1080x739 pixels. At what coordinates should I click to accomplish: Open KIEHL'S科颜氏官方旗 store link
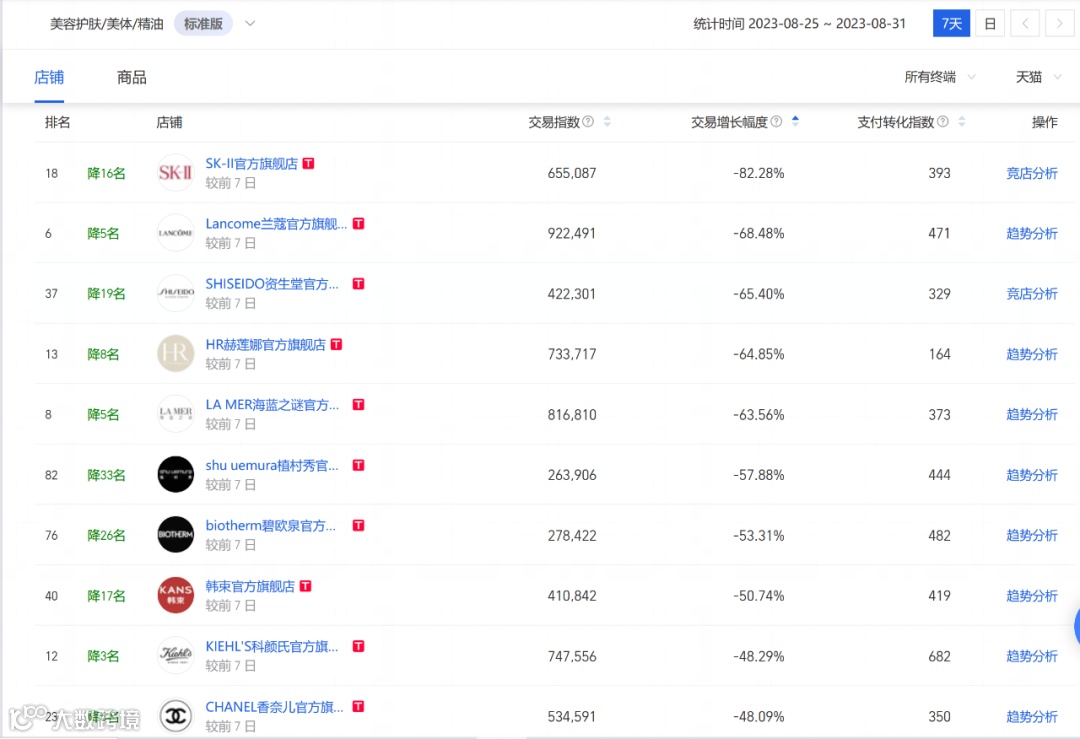tap(272, 646)
